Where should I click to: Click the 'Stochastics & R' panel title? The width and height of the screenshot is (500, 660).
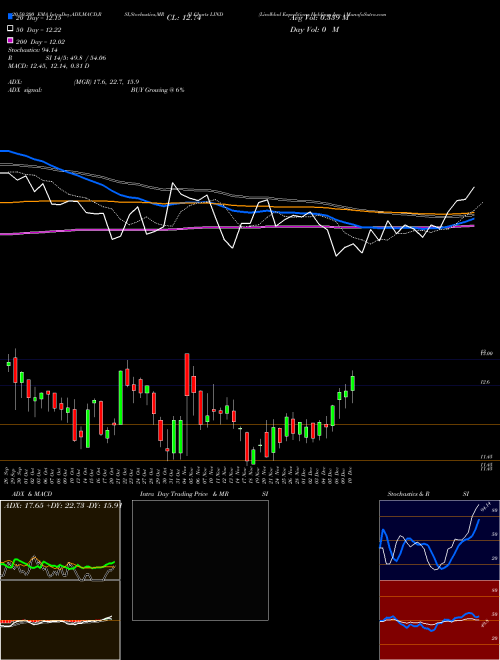(409, 494)
